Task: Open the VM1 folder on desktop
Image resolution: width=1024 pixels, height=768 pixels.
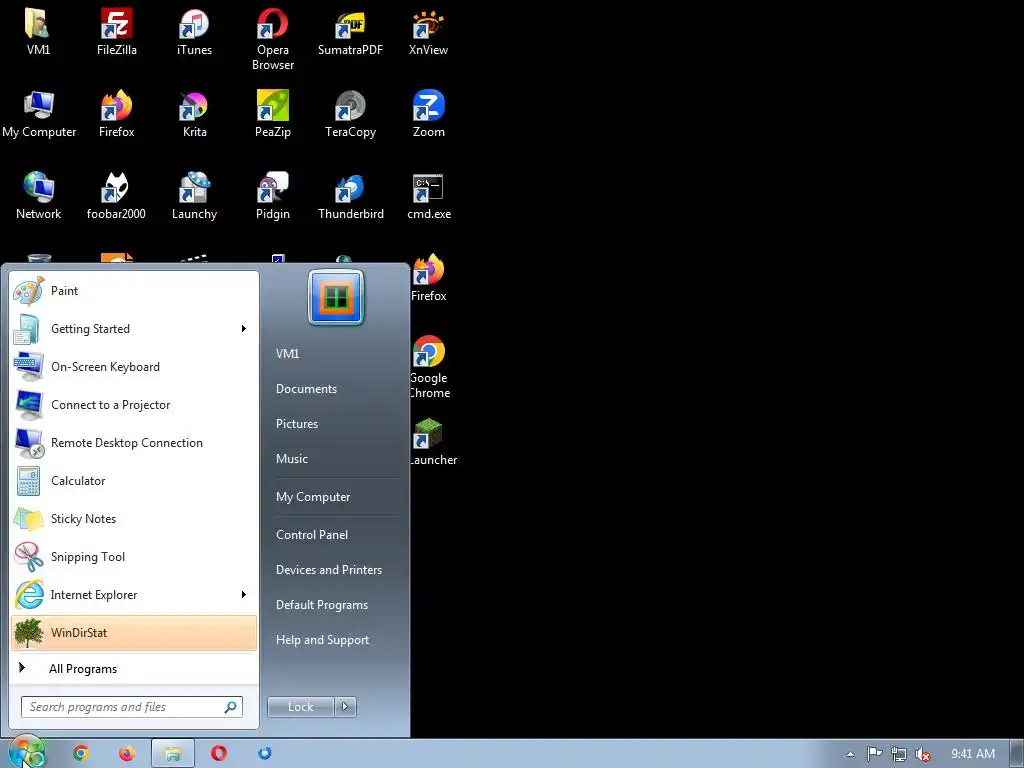Action: coord(39,31)
